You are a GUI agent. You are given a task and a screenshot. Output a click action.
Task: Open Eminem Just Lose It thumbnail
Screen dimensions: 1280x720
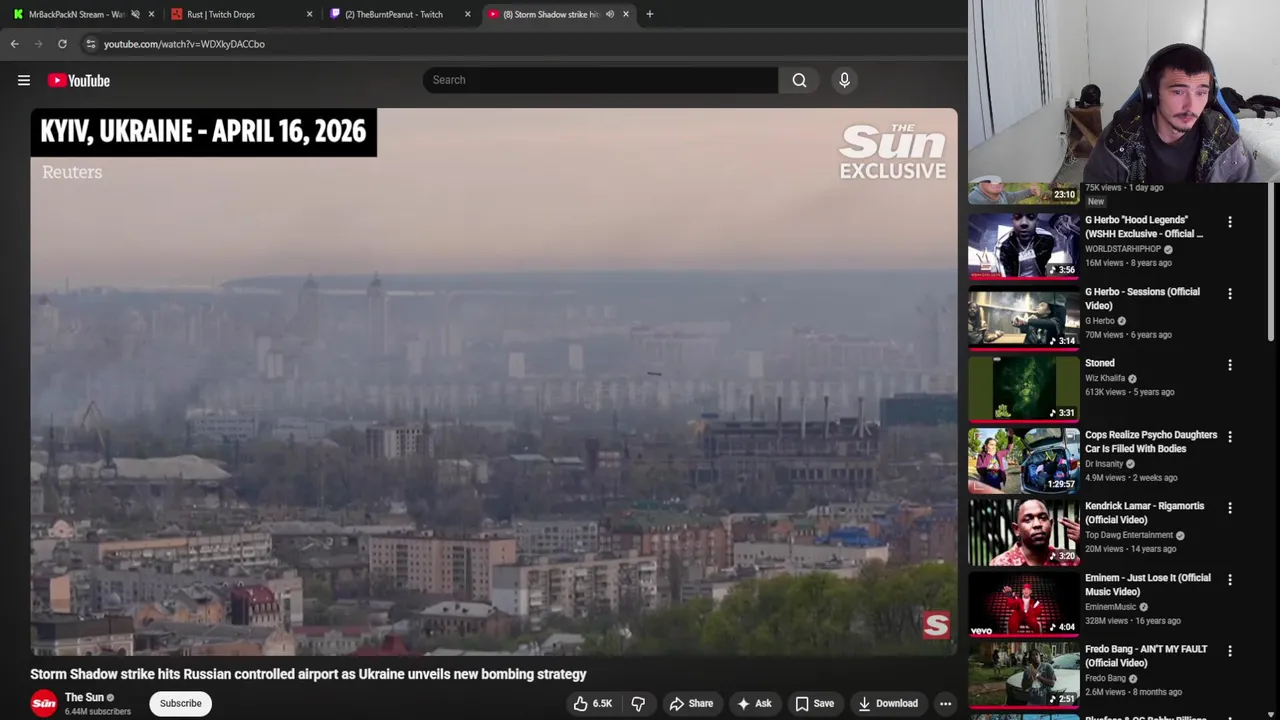coord(1023,602)
